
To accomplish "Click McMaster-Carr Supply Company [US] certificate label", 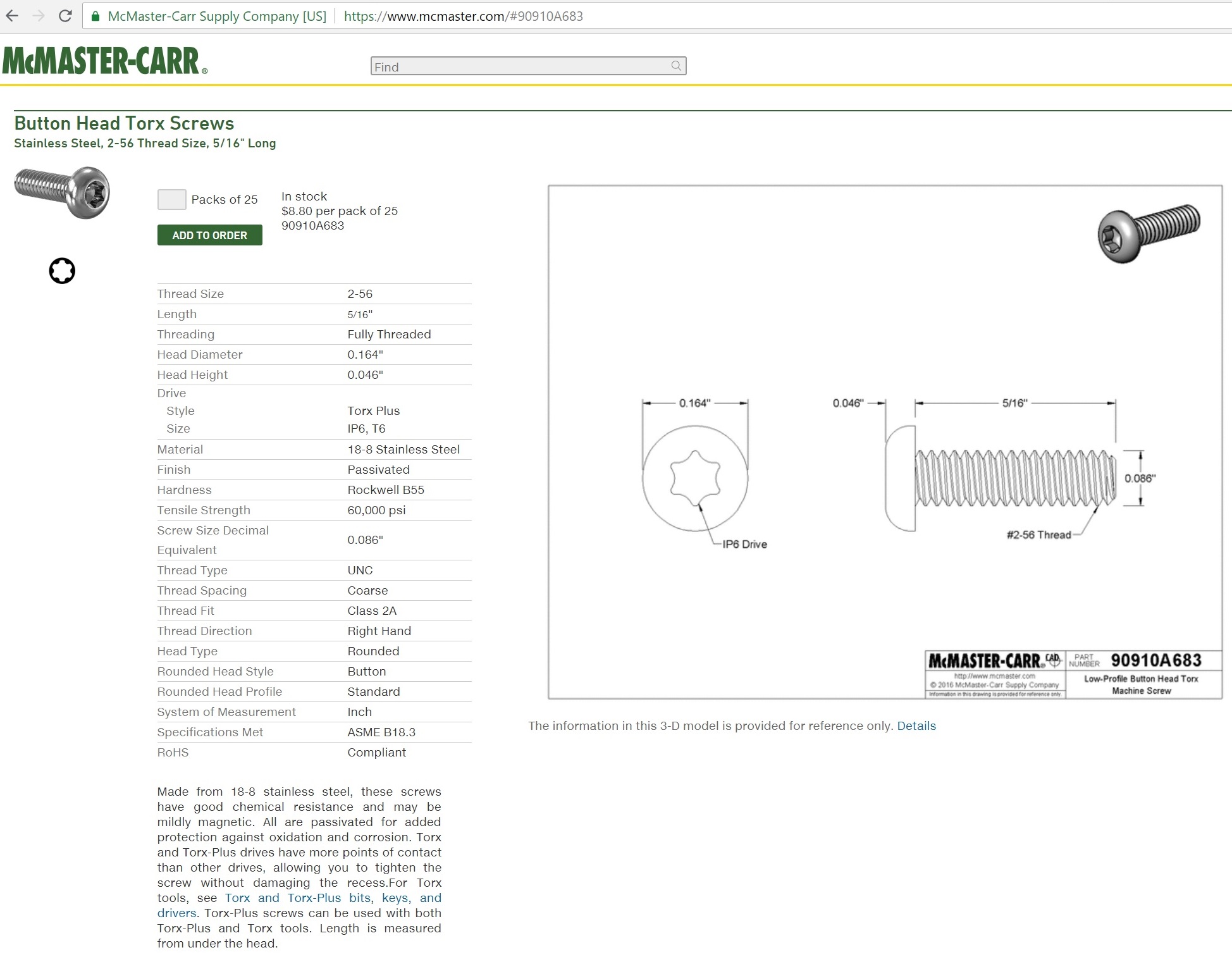I will [x=217, y=16].
